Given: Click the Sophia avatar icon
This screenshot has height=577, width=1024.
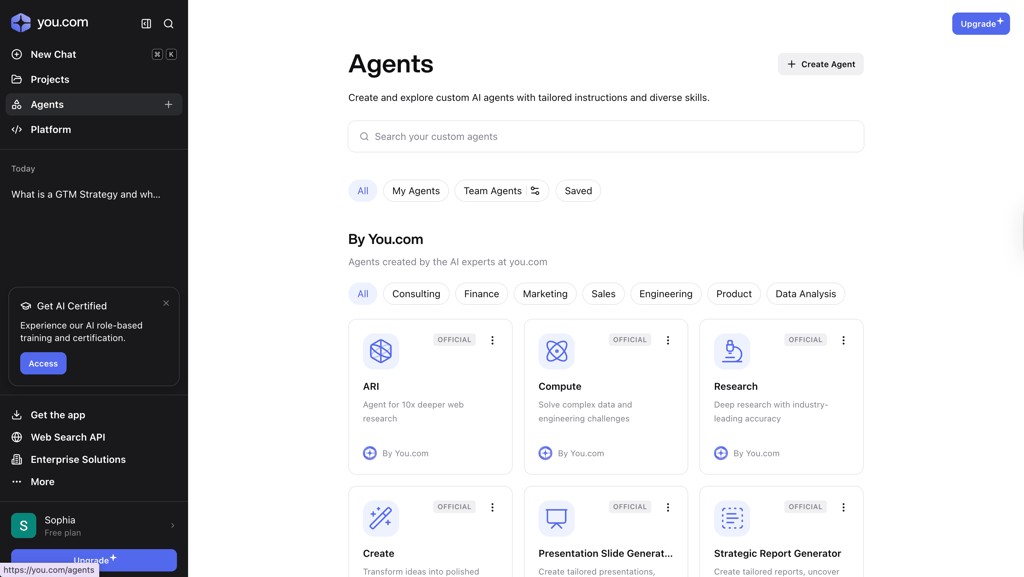Looking at the screenshot, I should tap(24, 525).
